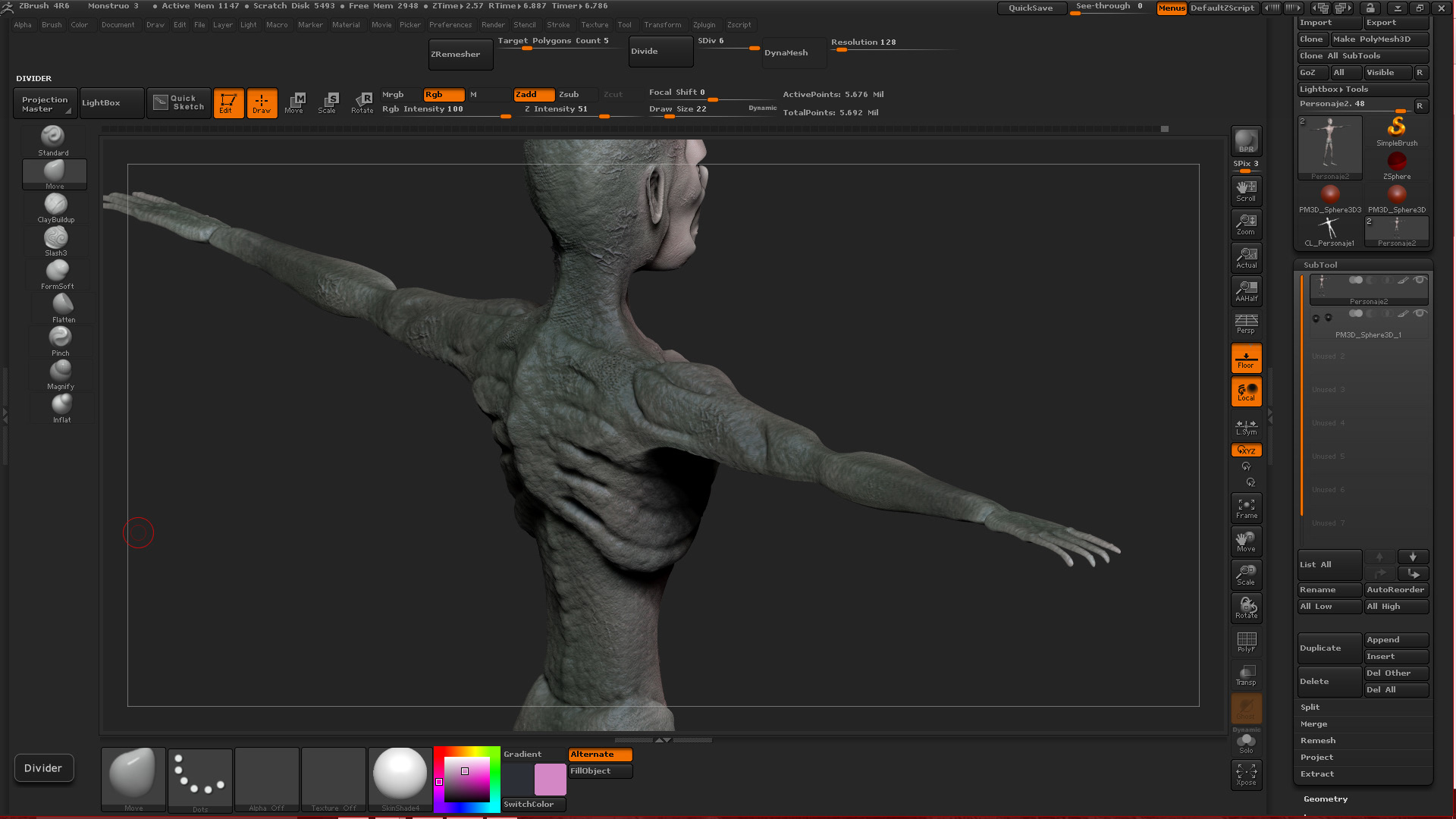
Task: Click the Duplicate subtool button
Action: 1329,648
